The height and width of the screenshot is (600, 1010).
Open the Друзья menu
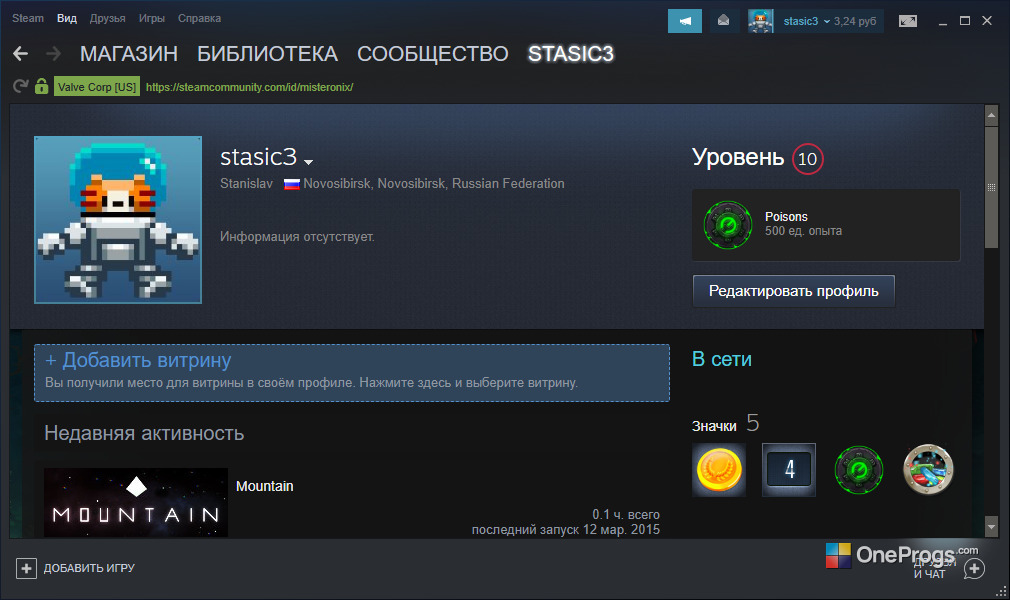pyautogui.click(x=108, y=18)
